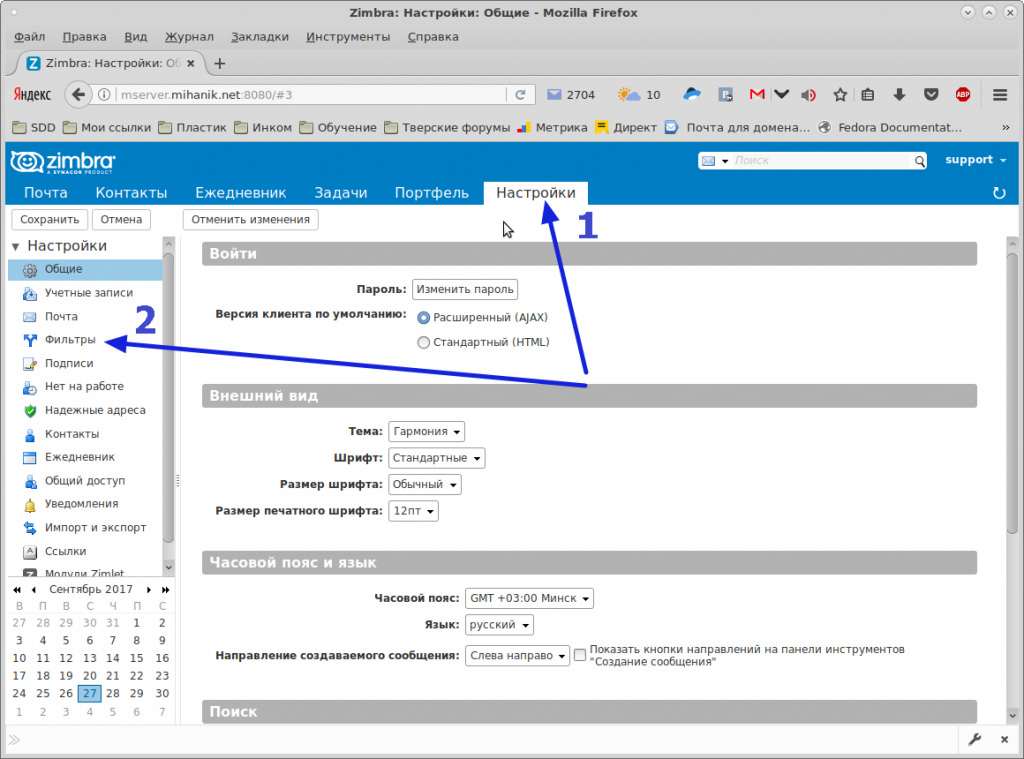Click the Firefox address bar

coord(312,95)
